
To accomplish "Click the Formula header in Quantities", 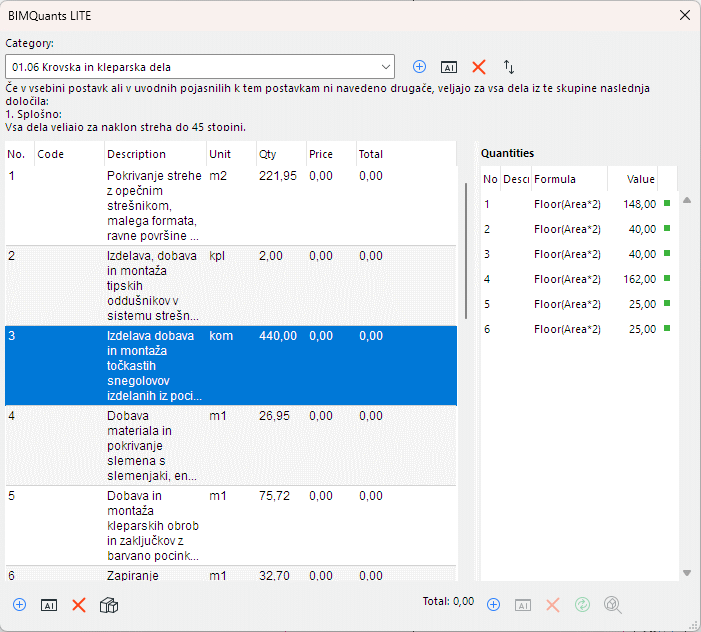I will (x=569, y=179).
